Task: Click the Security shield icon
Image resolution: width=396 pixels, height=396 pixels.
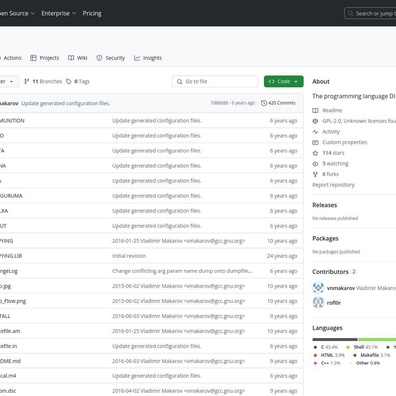Action: [x=99, y=58]
